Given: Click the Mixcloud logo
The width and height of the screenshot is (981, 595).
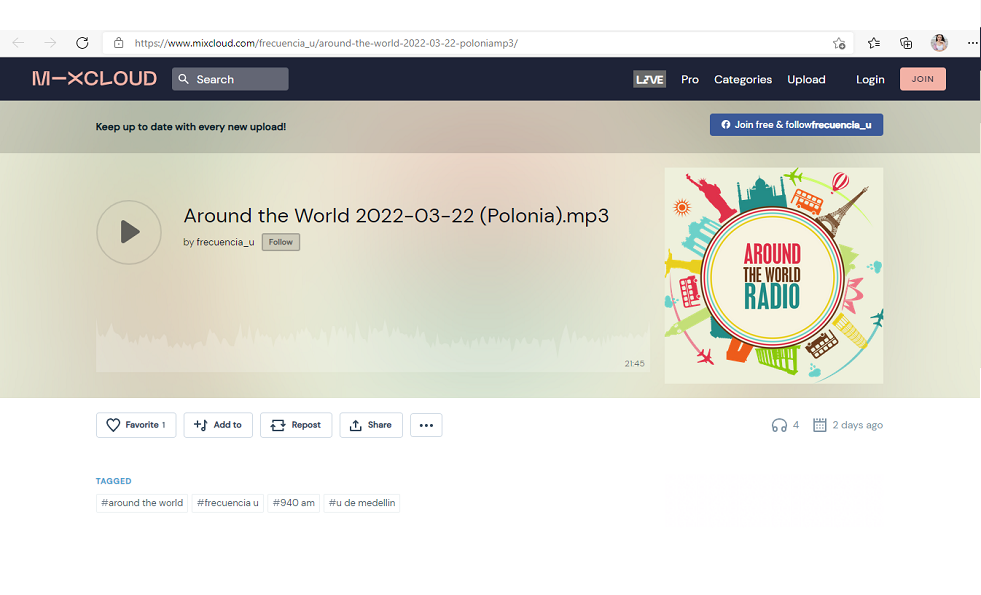Looking at the screenshot, I should [x=94, y=79].
